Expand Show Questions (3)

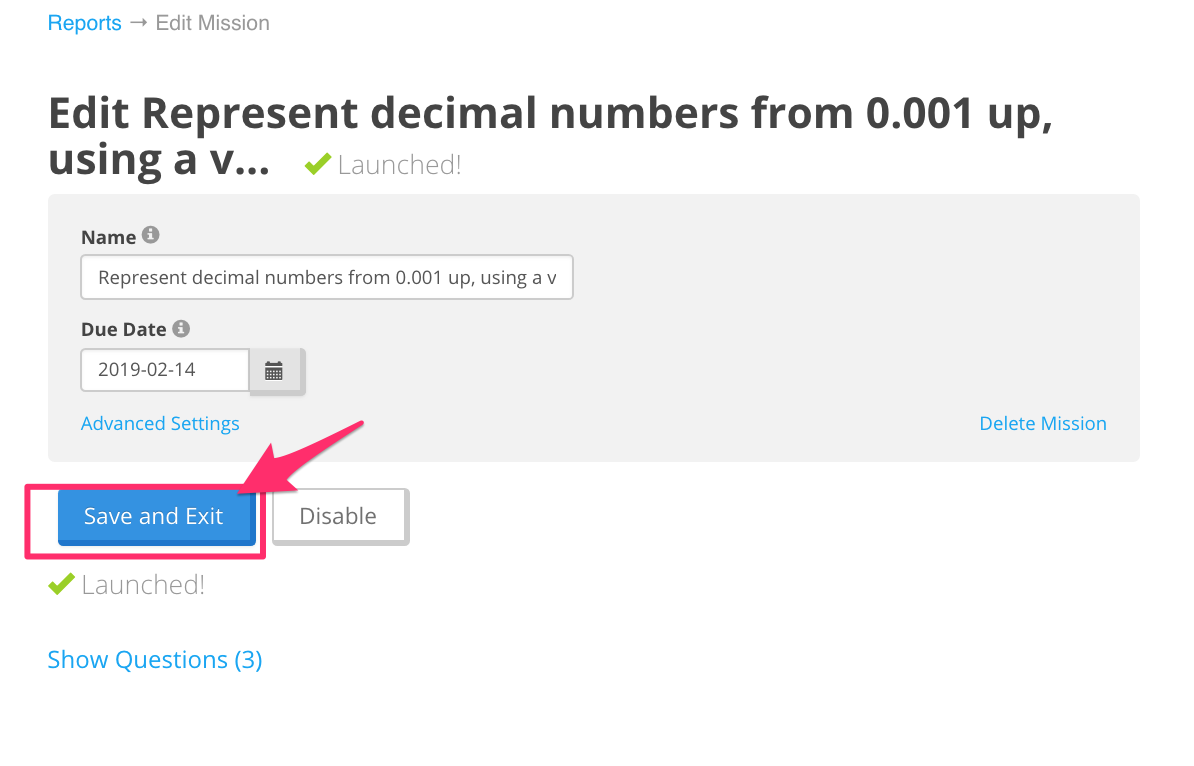coord(155,659)
